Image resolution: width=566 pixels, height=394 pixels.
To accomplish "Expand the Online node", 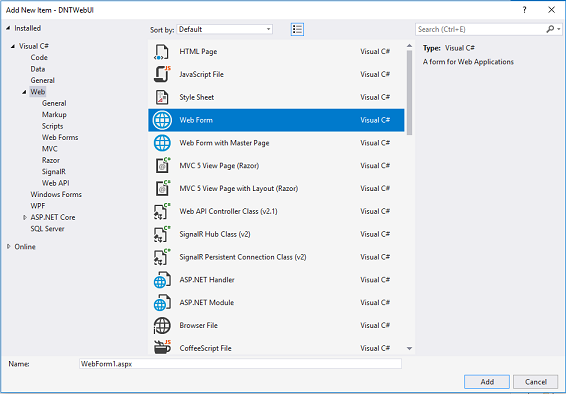I will [x=9, y=247].
